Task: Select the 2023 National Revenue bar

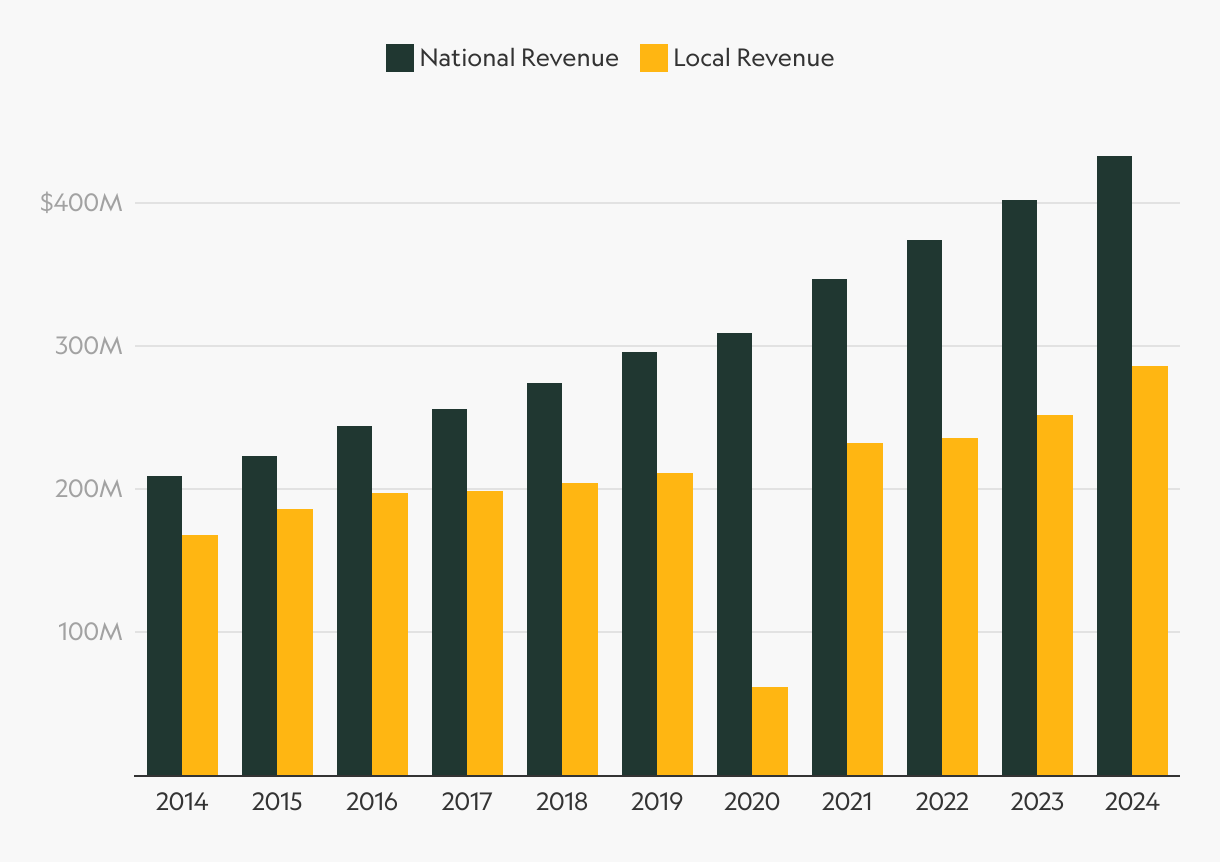Action: [x=1019, y=487]
